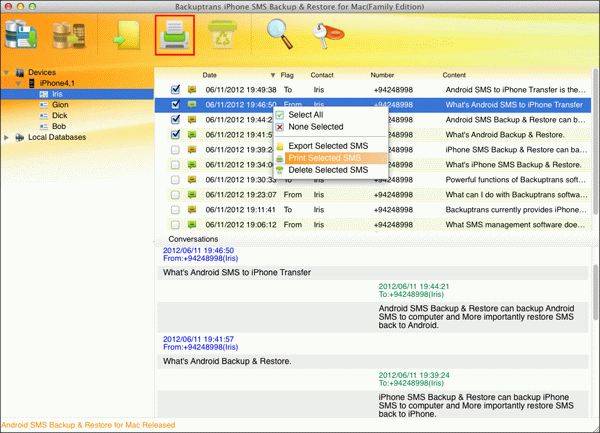
Task: Sort by the Contact column header
Action: click(322, 75)
